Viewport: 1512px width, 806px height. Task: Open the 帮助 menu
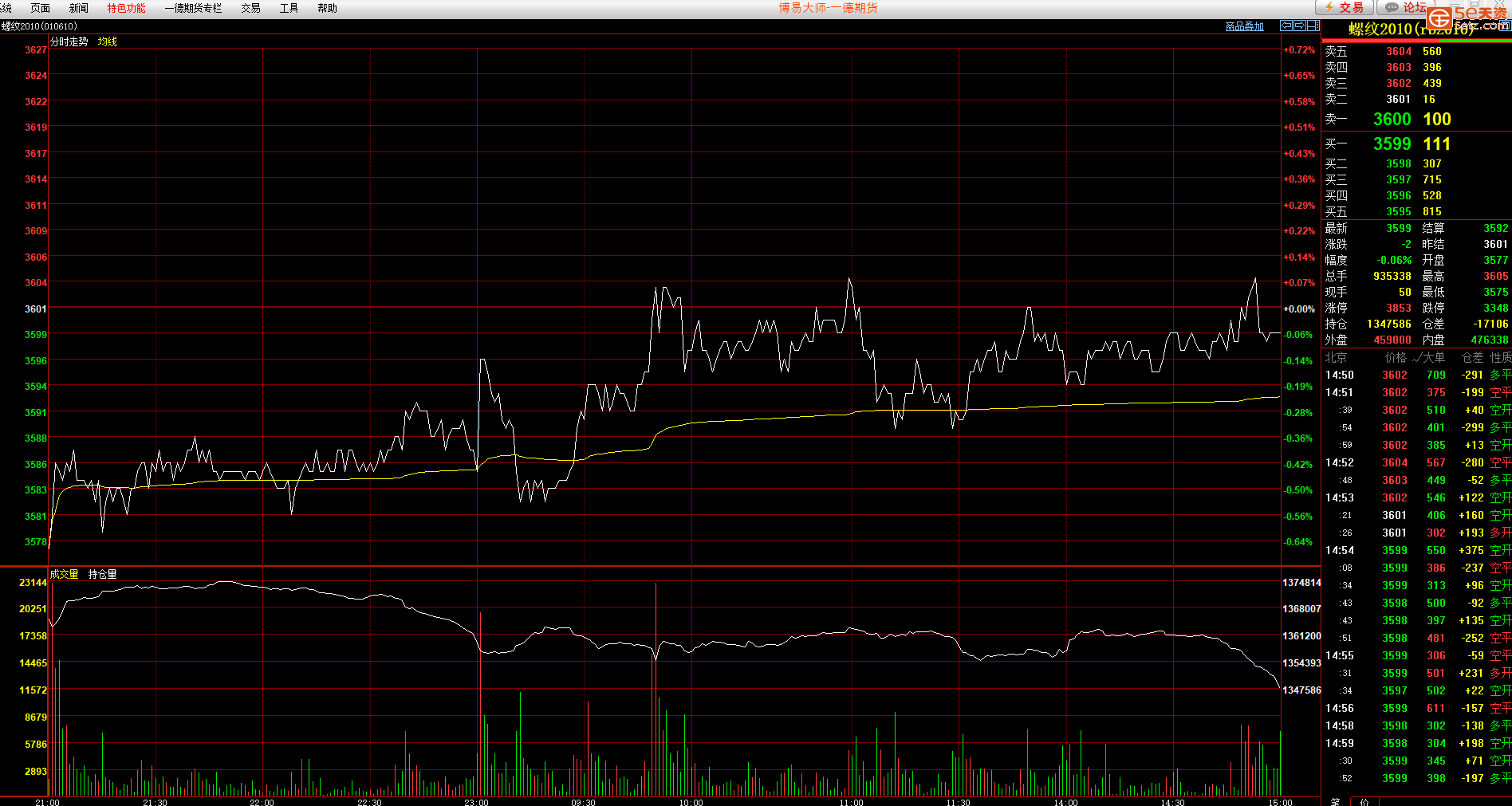(x=327, y=8)
